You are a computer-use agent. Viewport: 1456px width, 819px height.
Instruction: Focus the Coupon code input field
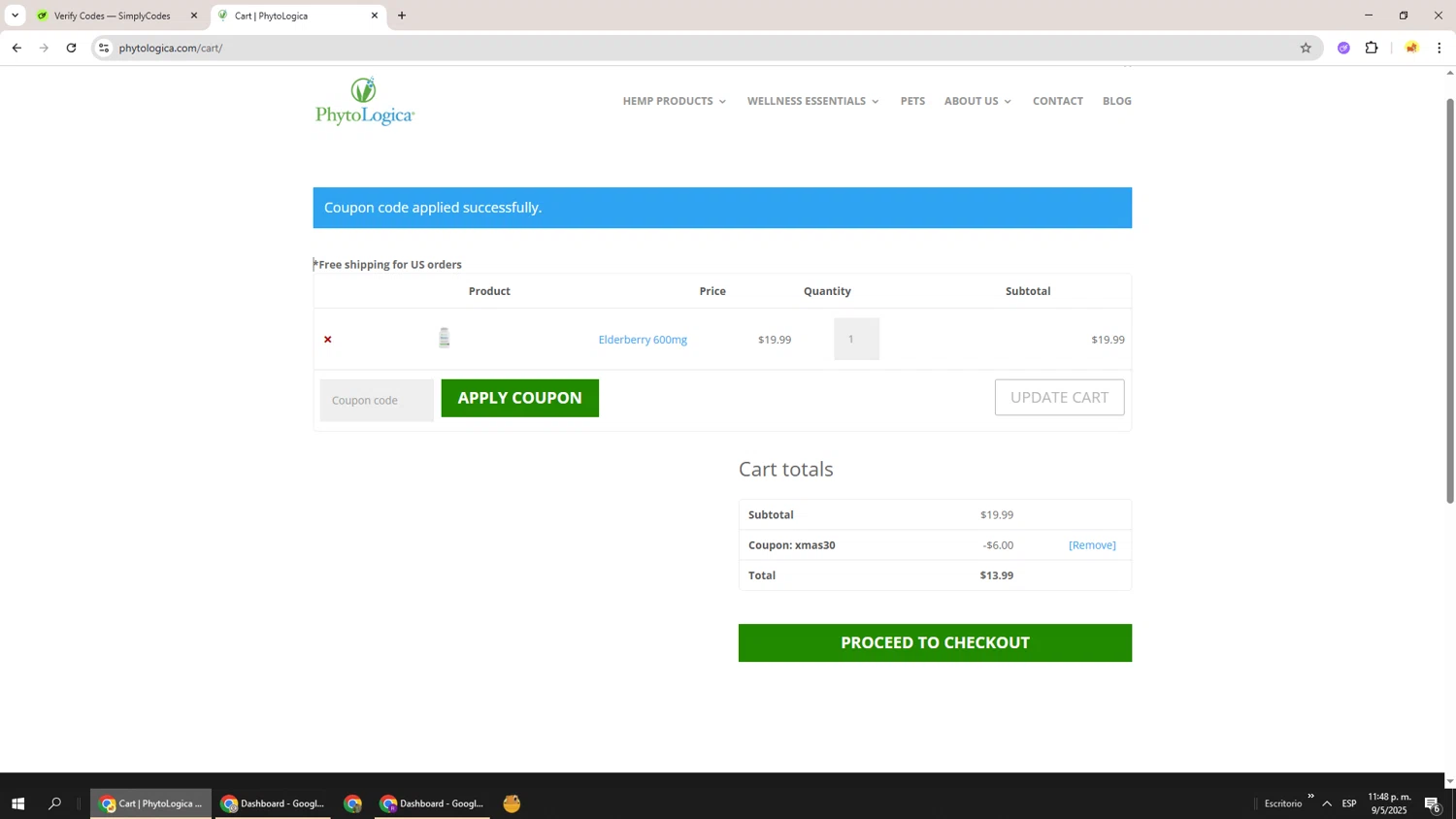(377, 400)
